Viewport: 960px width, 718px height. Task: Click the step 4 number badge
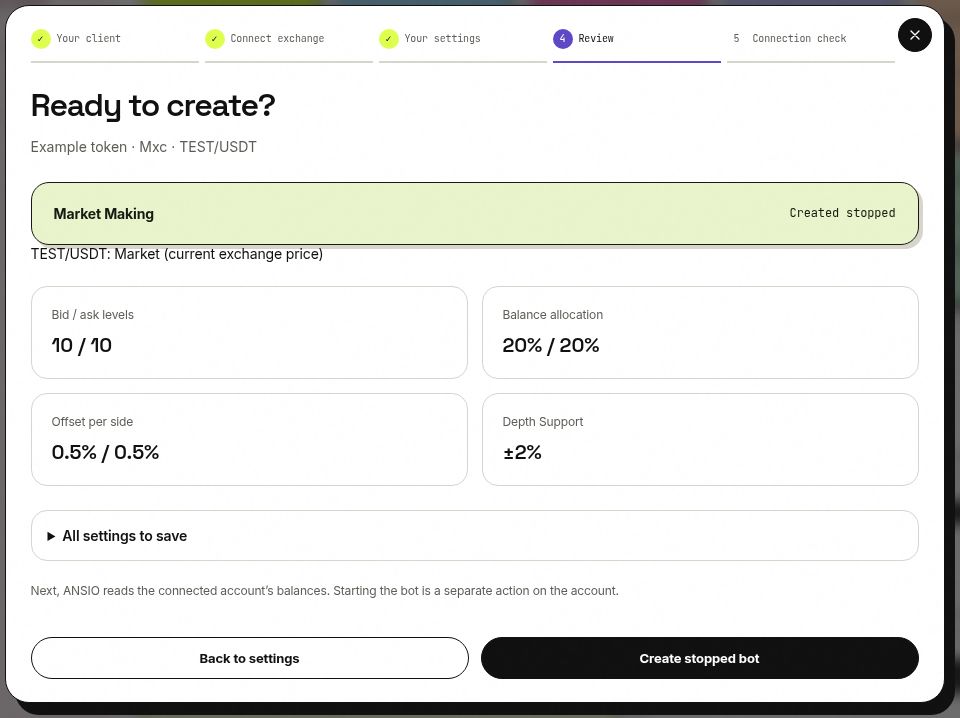562,39
